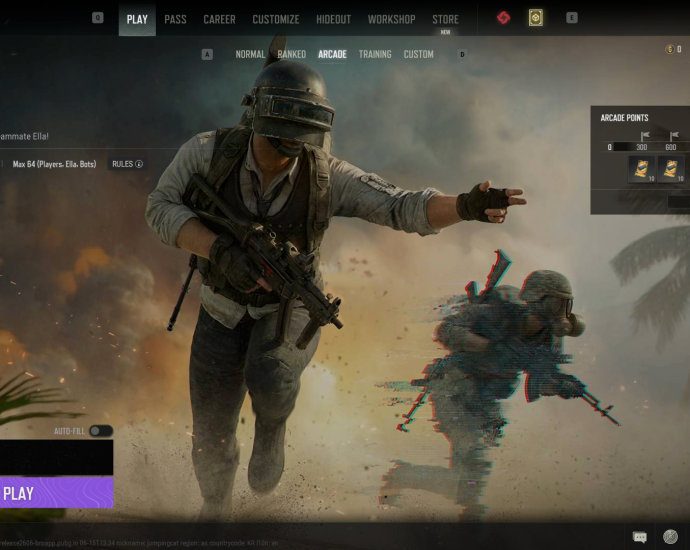Go to the CAREER tab
This screenshot has height=550, width=690.
pyautogui.click(x=219, y=19)
